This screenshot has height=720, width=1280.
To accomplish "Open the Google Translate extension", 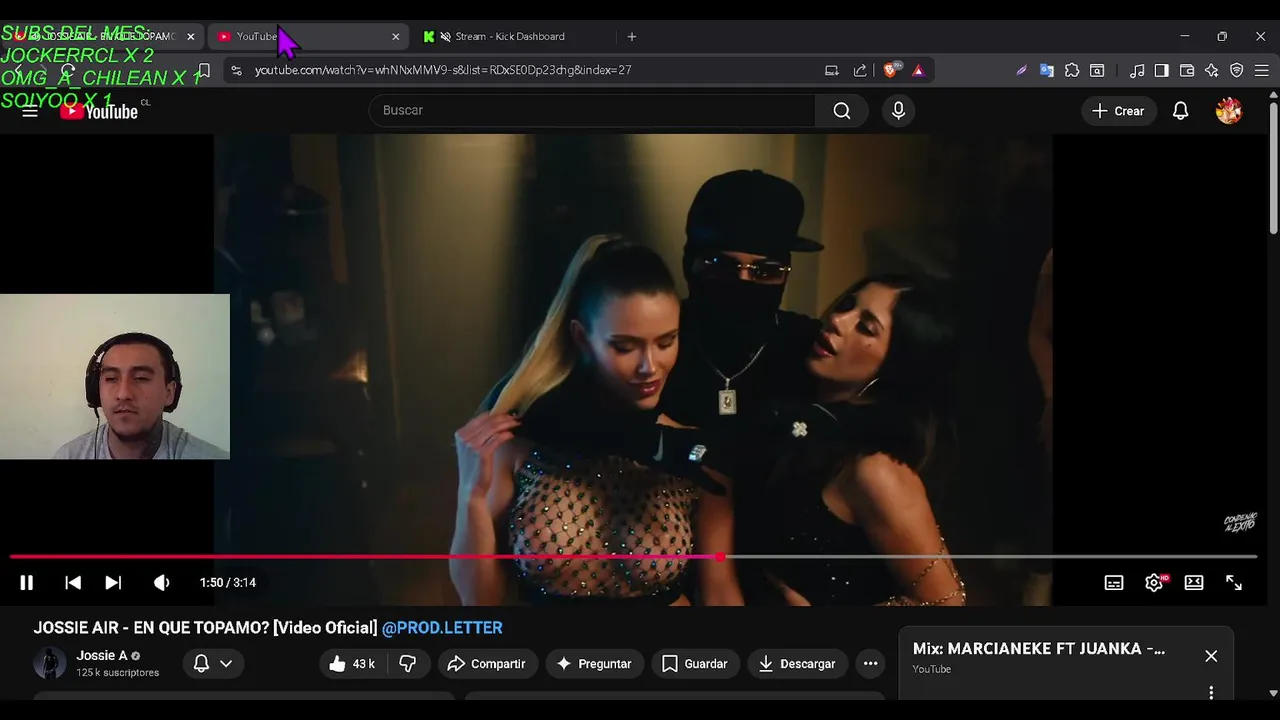I will click(1047, 70).
